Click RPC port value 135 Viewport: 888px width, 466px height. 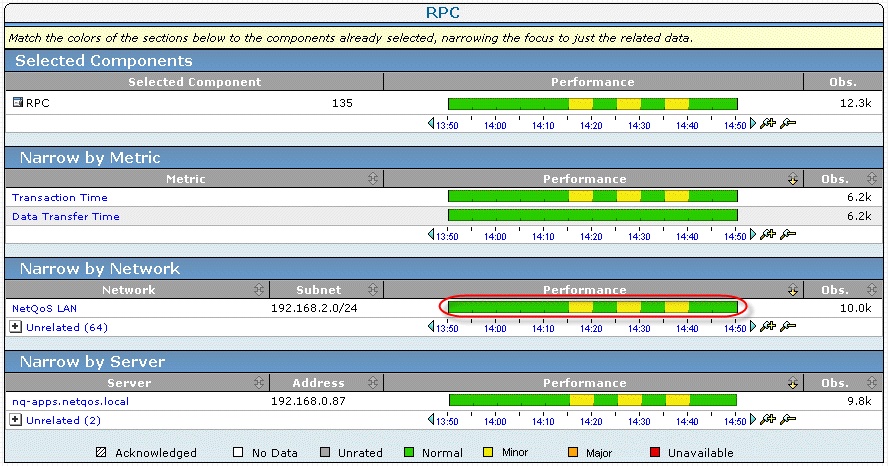[x=342, y=103]
